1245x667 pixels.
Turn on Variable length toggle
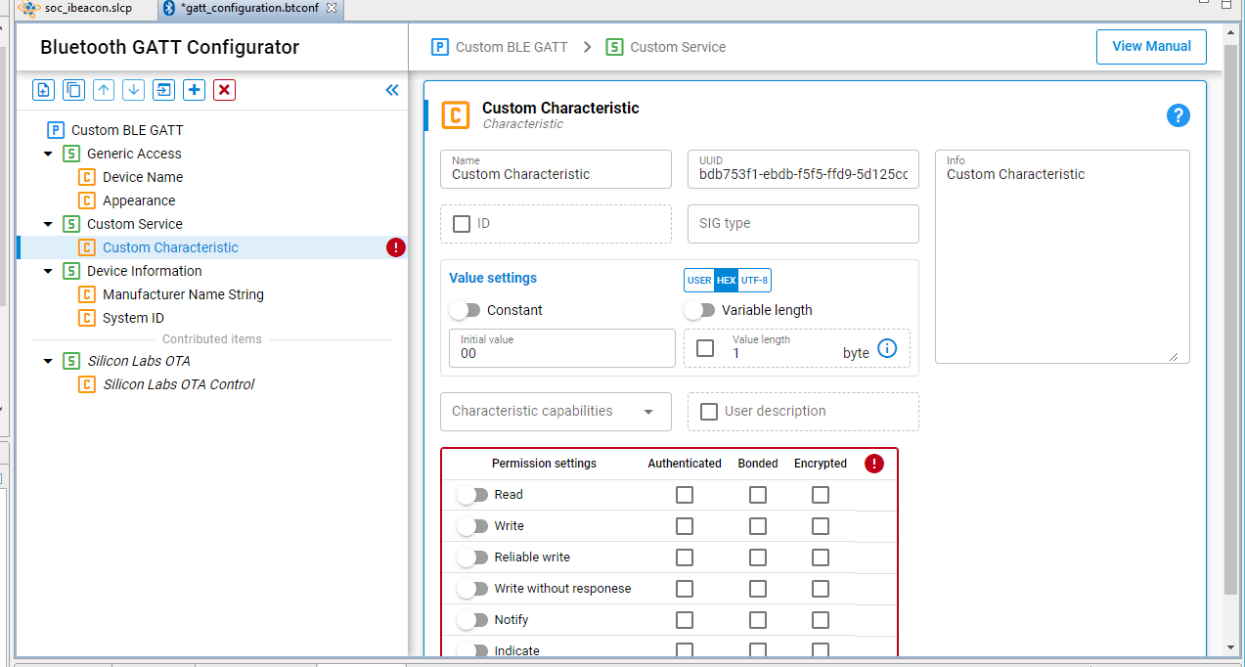(x=699, y=310)
